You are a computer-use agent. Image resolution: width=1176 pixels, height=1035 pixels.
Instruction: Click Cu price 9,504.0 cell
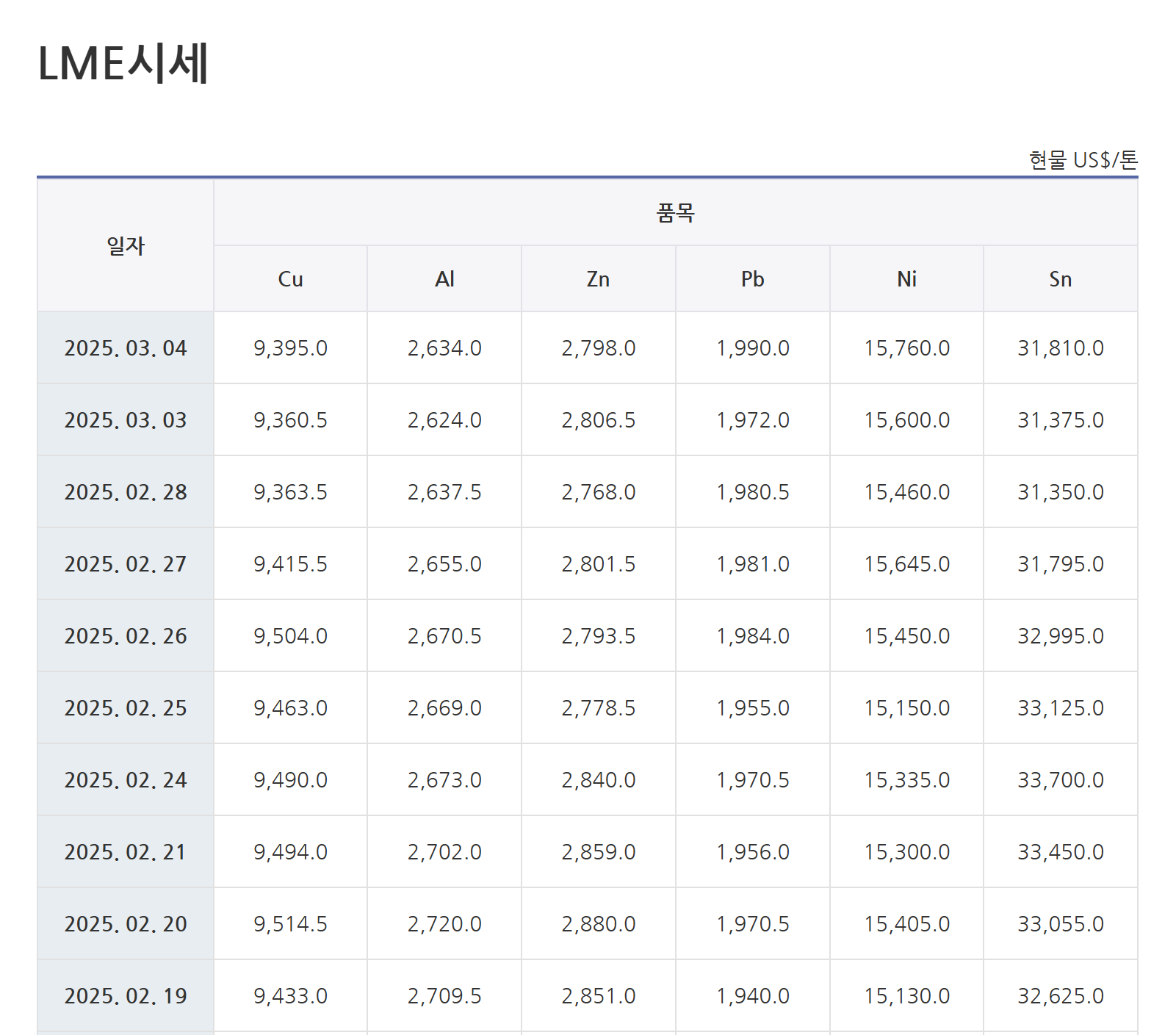(x=290, y=636)
